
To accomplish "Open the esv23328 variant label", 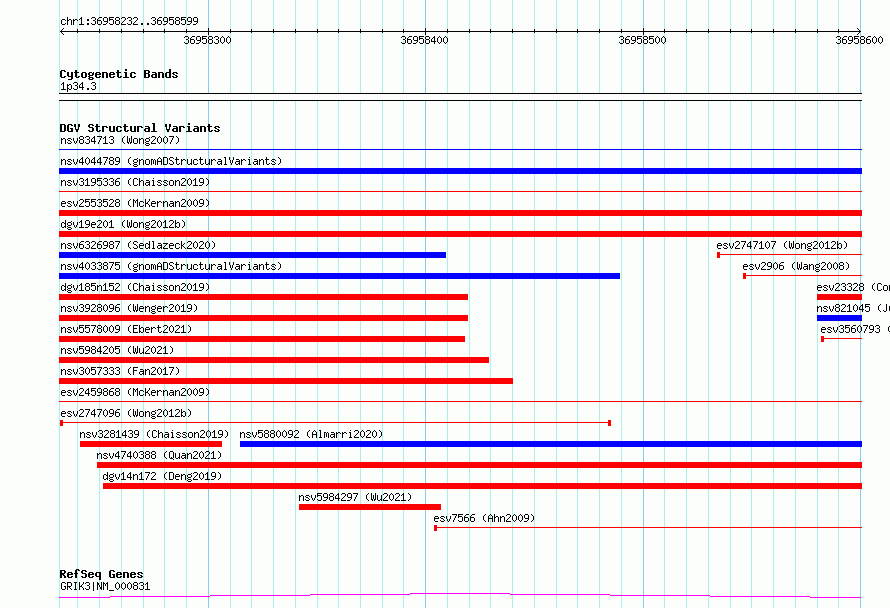I will 853,287.
